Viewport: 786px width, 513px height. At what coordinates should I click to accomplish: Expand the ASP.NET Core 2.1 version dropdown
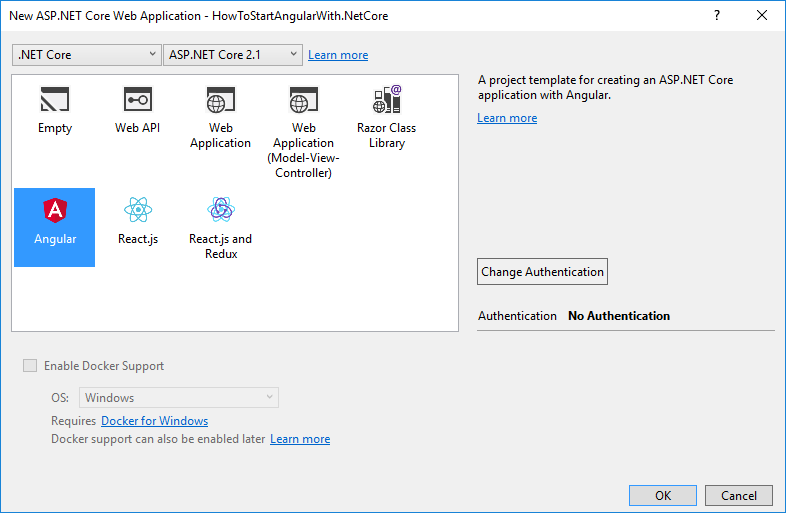click(233, 55)
